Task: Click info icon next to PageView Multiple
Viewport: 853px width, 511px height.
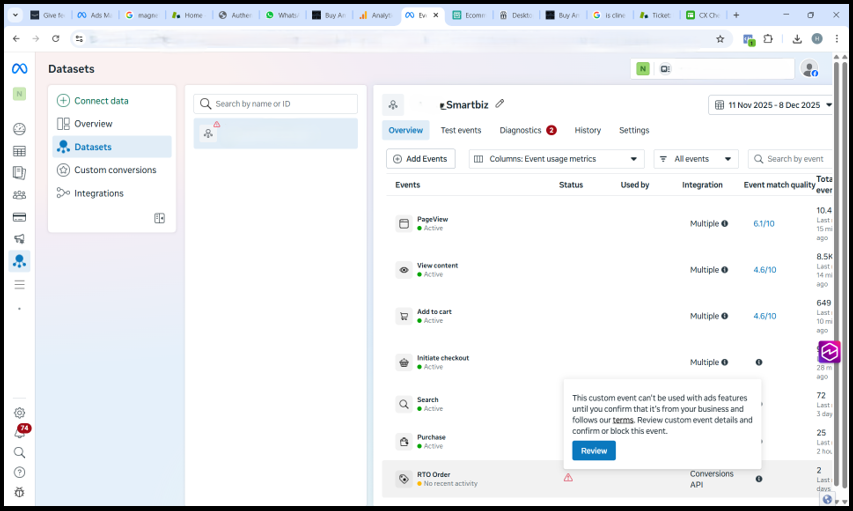Action: [725, 224]
